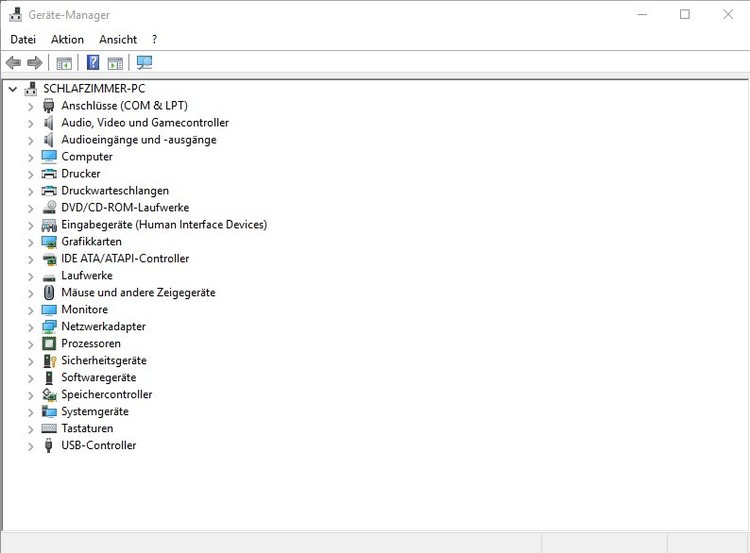The height and width of the screenshot is (553, 750).
Task: Expand the Prozessoren category
Action: pyautogui.click(x=31, y=344)
